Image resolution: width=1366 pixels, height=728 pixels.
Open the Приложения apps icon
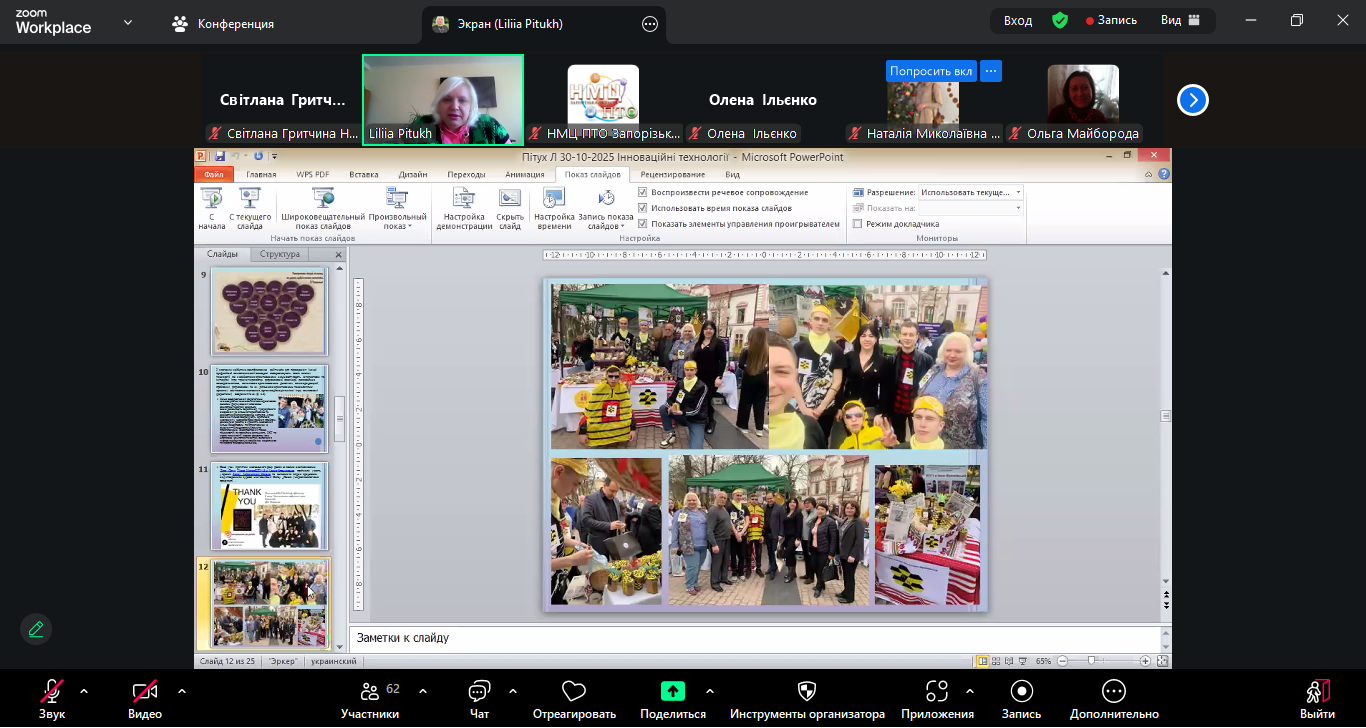pos(937,691)
